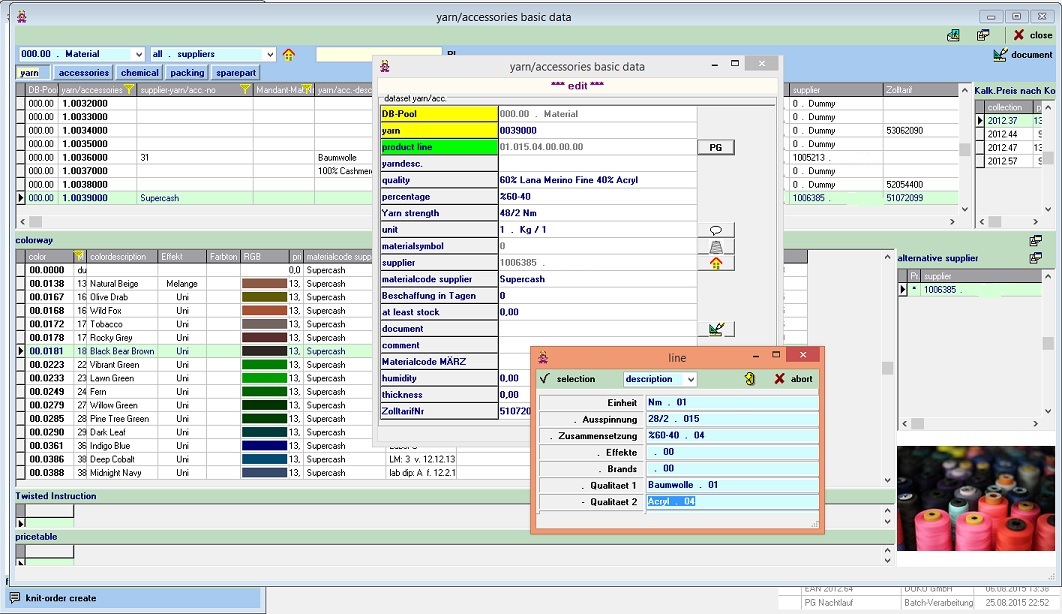This screenshot has height=614, width=1062.
Task: Click filter icon on supplier-yarn/acc.-no column
Action: pos(245,90)
